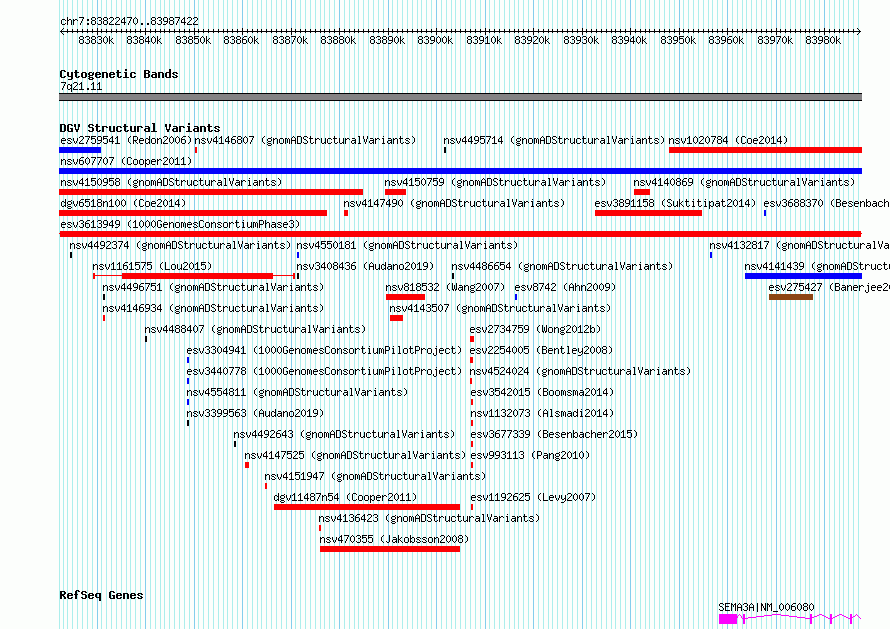Select the blue nsv4141439 variant bar

tap(803, 276)
